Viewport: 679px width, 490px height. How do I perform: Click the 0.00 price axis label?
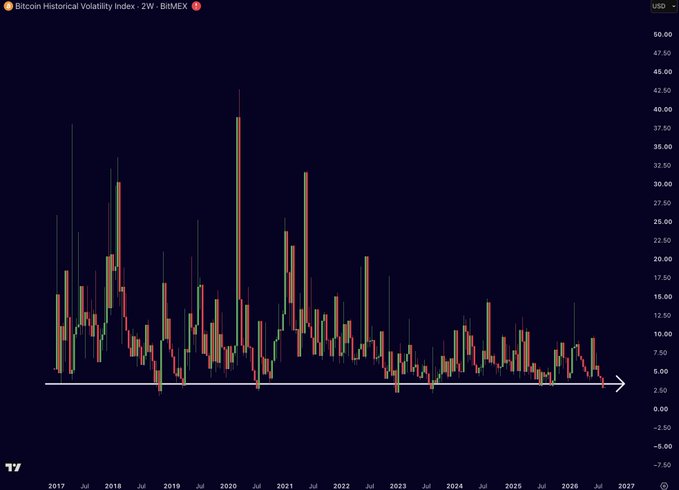point(663,409)
